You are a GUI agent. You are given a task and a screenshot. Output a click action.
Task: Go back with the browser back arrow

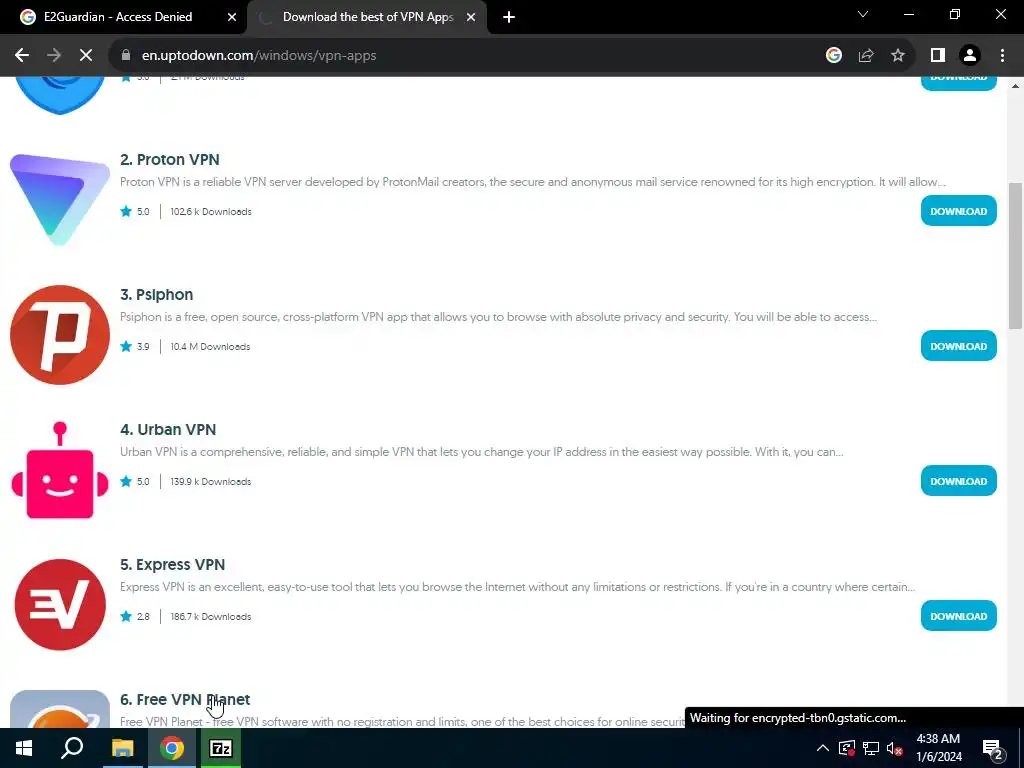click(x=22, y=56)
